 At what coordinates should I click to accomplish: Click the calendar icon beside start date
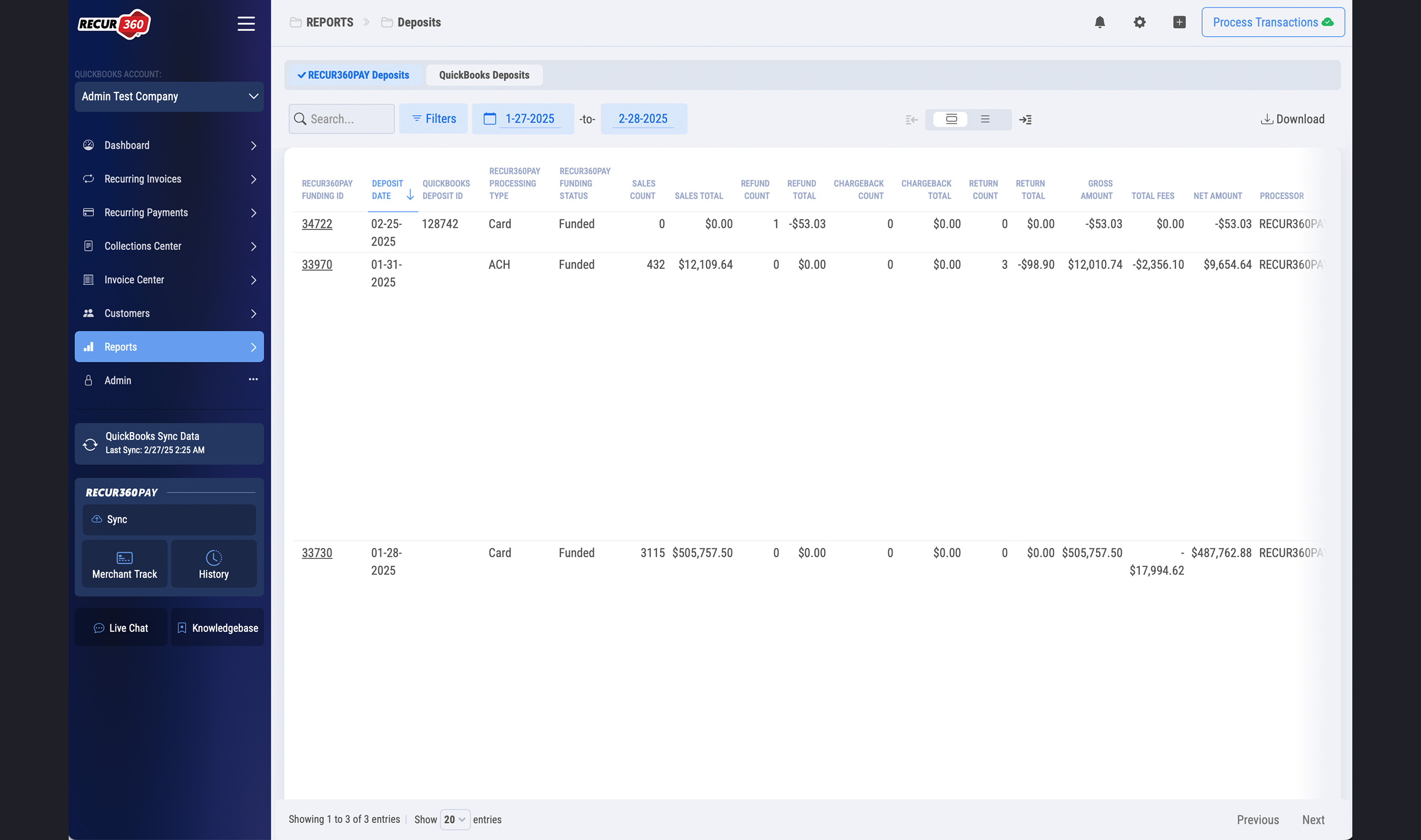tap(490, 119)
